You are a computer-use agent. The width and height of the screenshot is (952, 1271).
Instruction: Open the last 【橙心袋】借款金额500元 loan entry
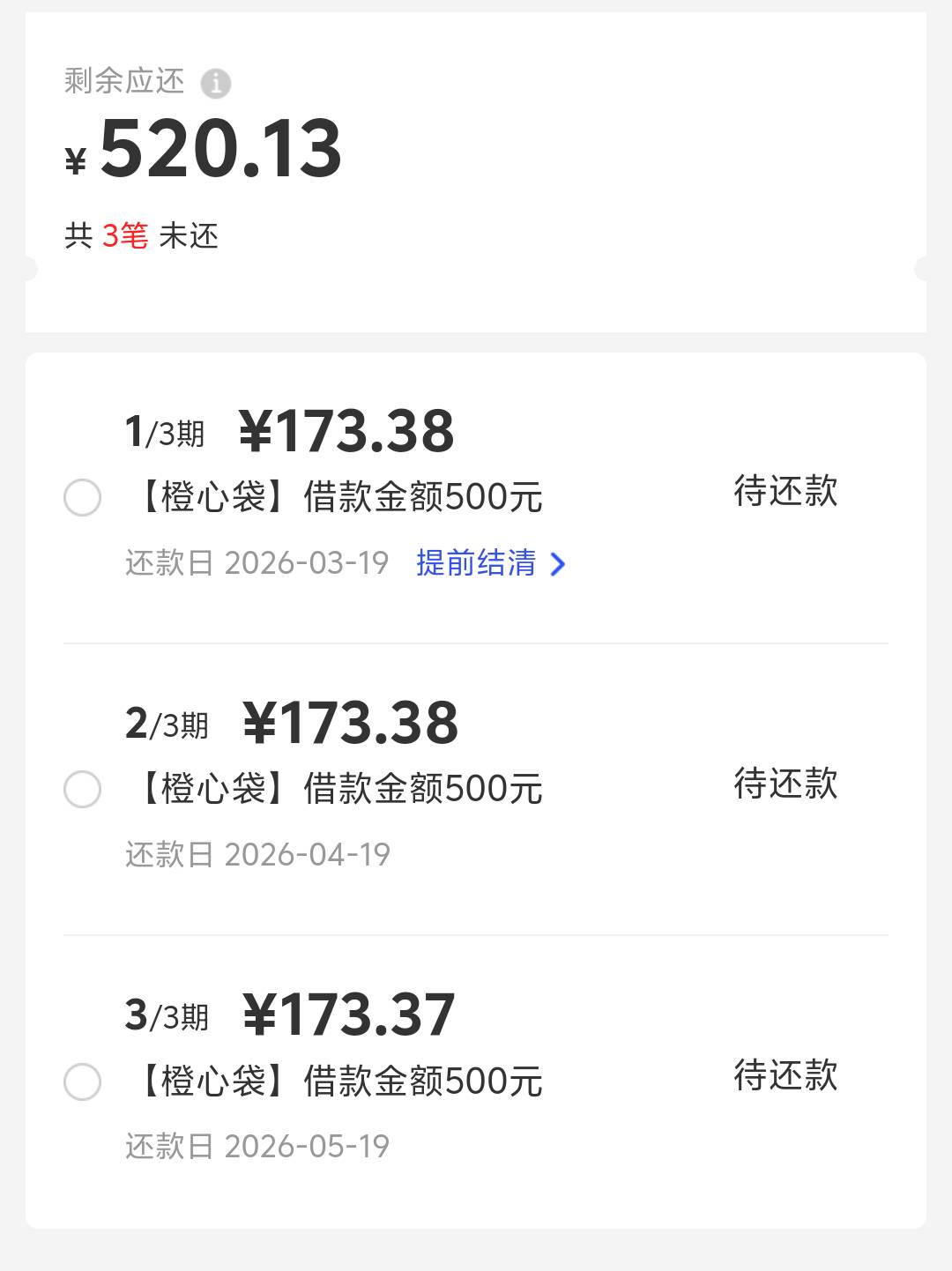click(339, 1081)
